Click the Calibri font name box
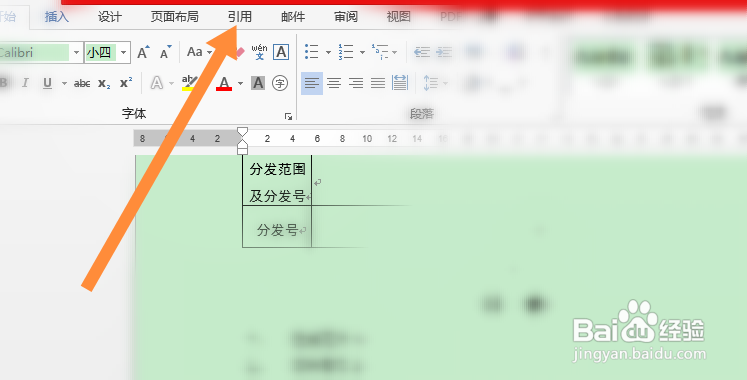The image size is (747, 380). pos(35,52)
